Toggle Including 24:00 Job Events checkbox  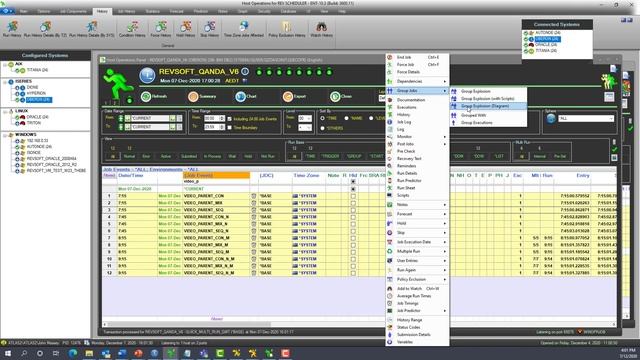tap(229, 119)
